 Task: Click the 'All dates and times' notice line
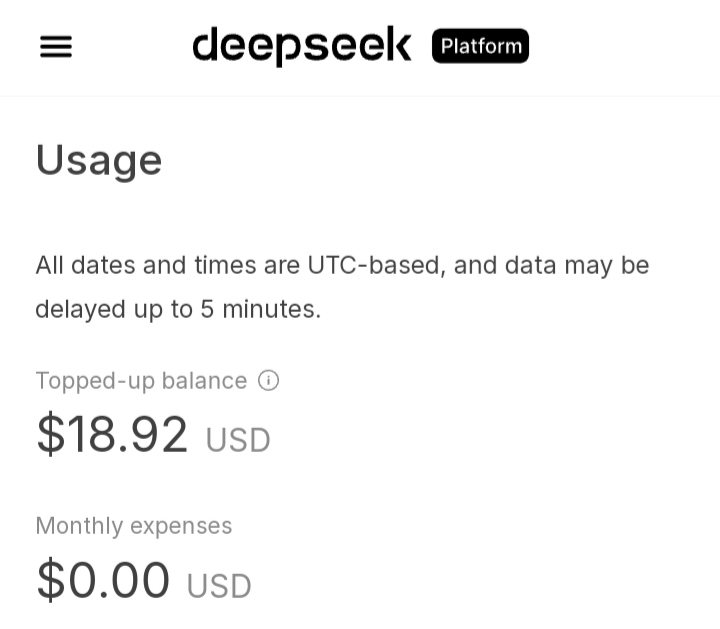pyautogui.click(x=342, y=265)
